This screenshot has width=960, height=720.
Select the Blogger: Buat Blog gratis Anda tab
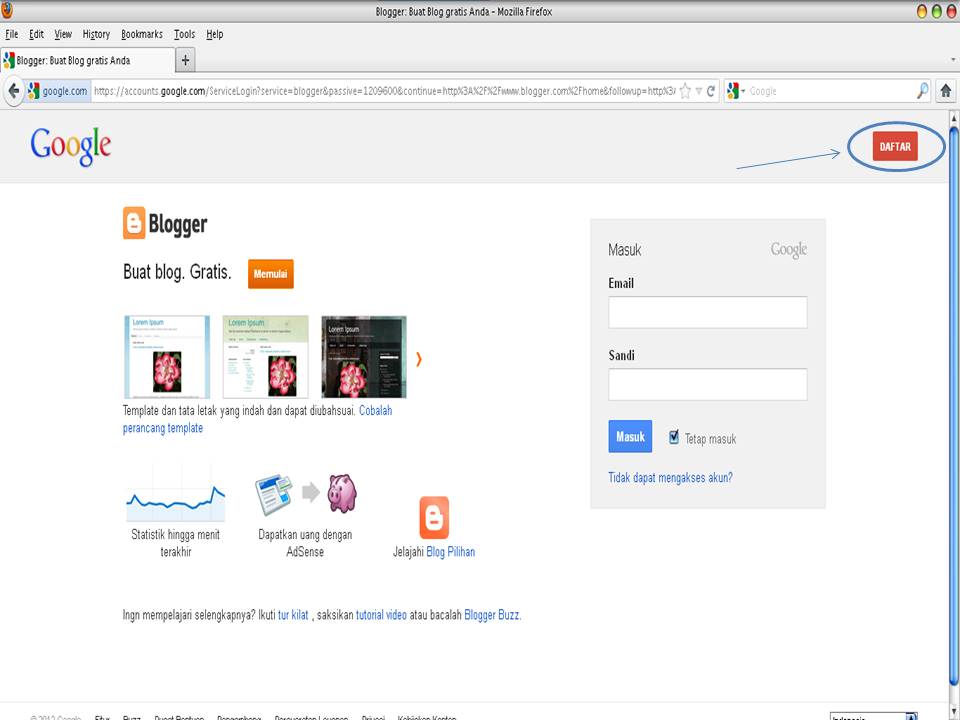point(88,60)
